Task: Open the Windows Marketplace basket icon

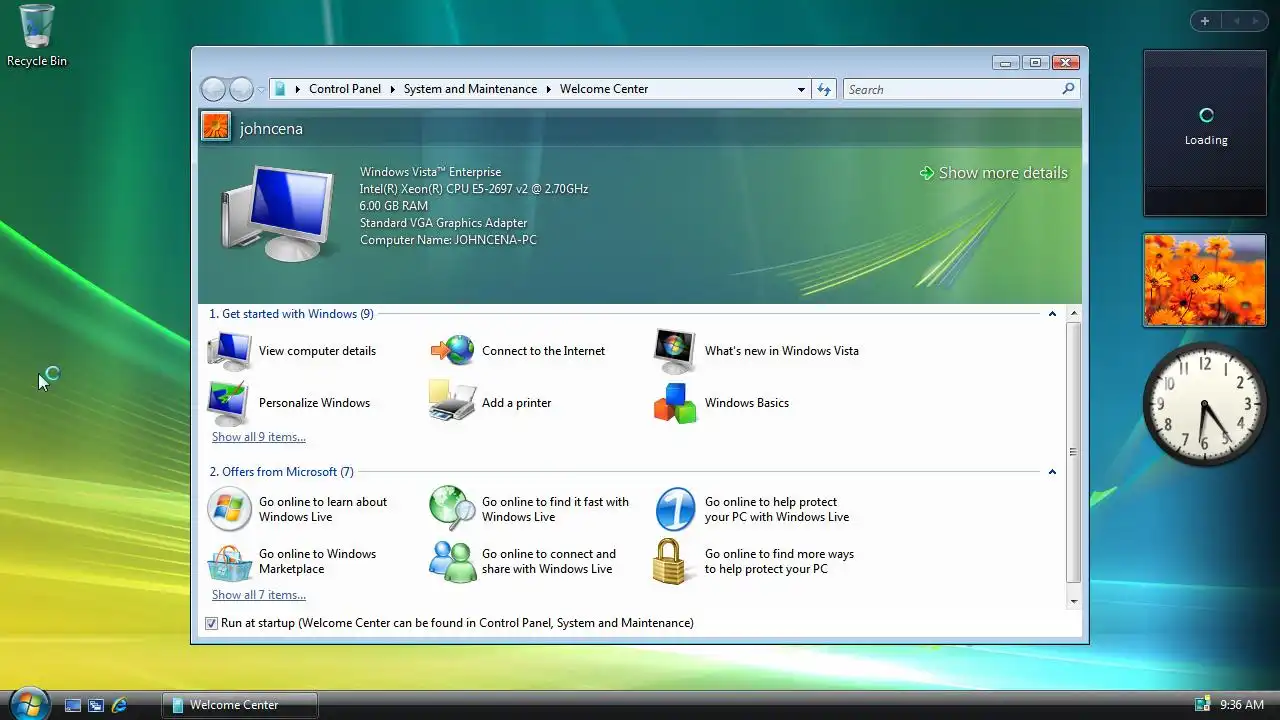Action: point(229,562)
